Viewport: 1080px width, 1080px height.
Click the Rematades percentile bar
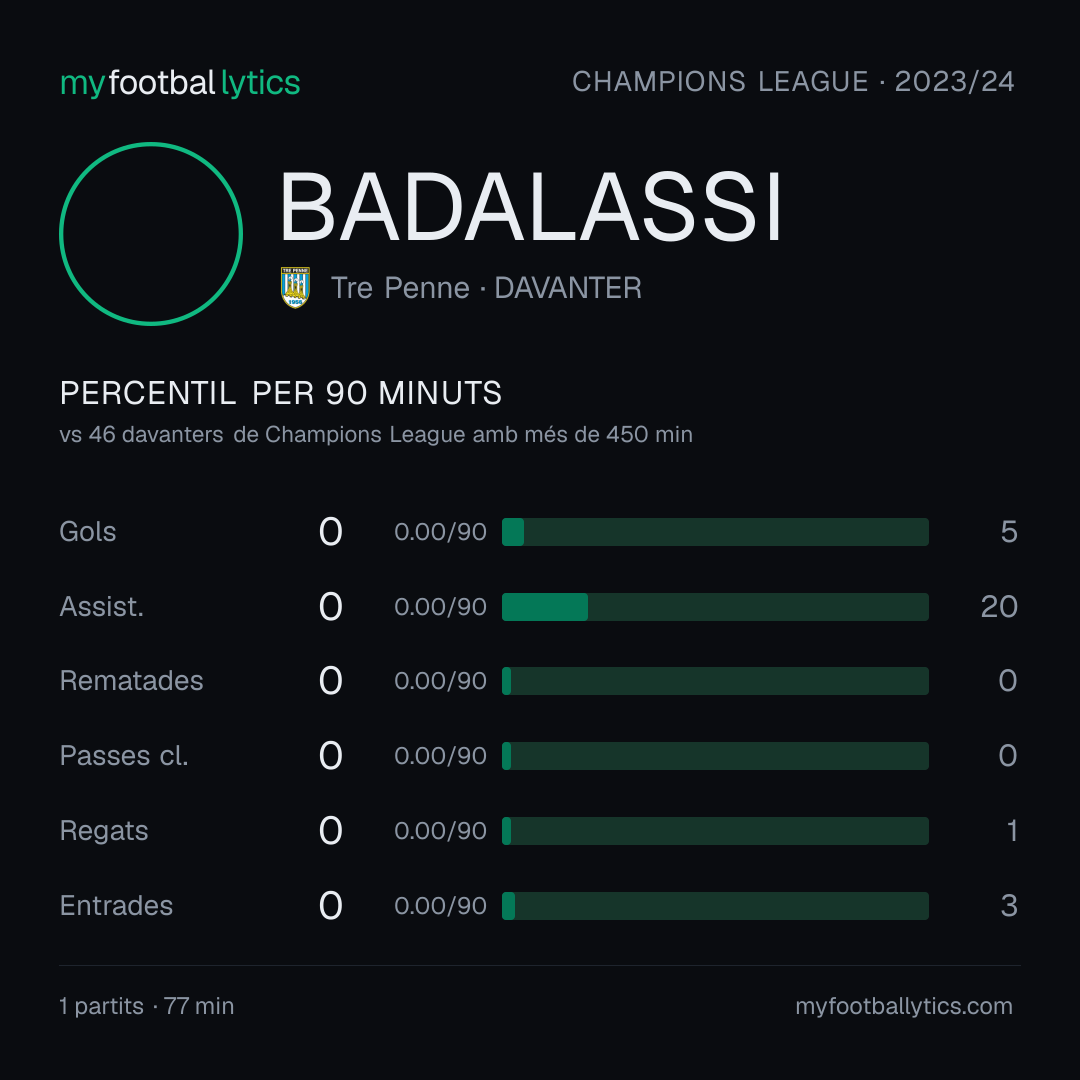pyautogui.click(x=715, y=681)
